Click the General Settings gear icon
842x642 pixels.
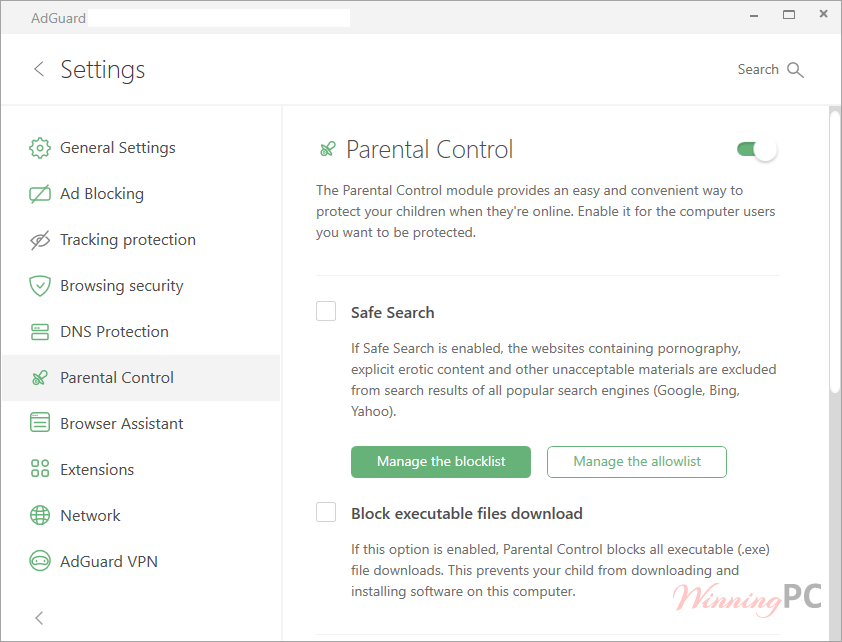(40, 147)
